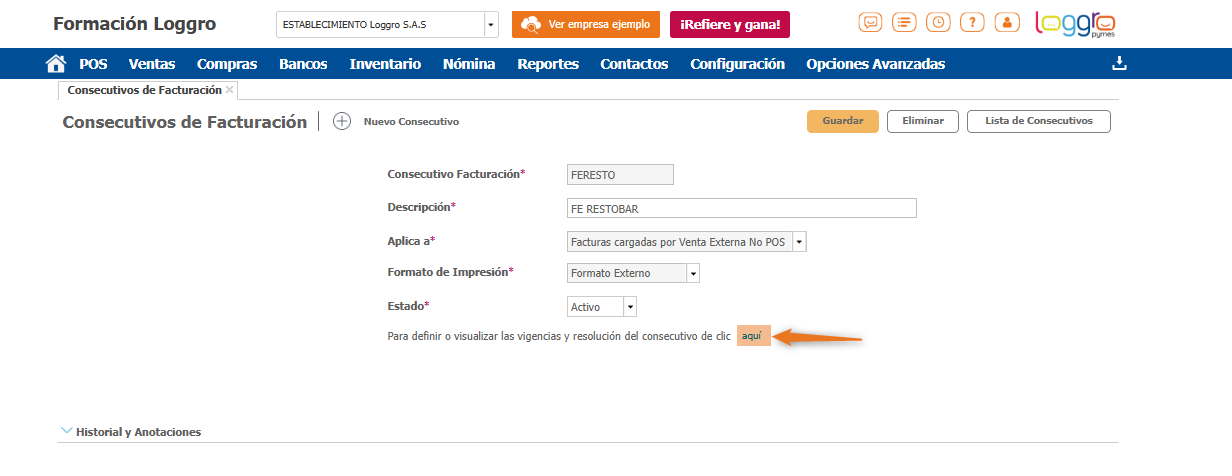Click the aquí link for vigencias
This screenshot has width=1232, height=476.
coord(753,336)
